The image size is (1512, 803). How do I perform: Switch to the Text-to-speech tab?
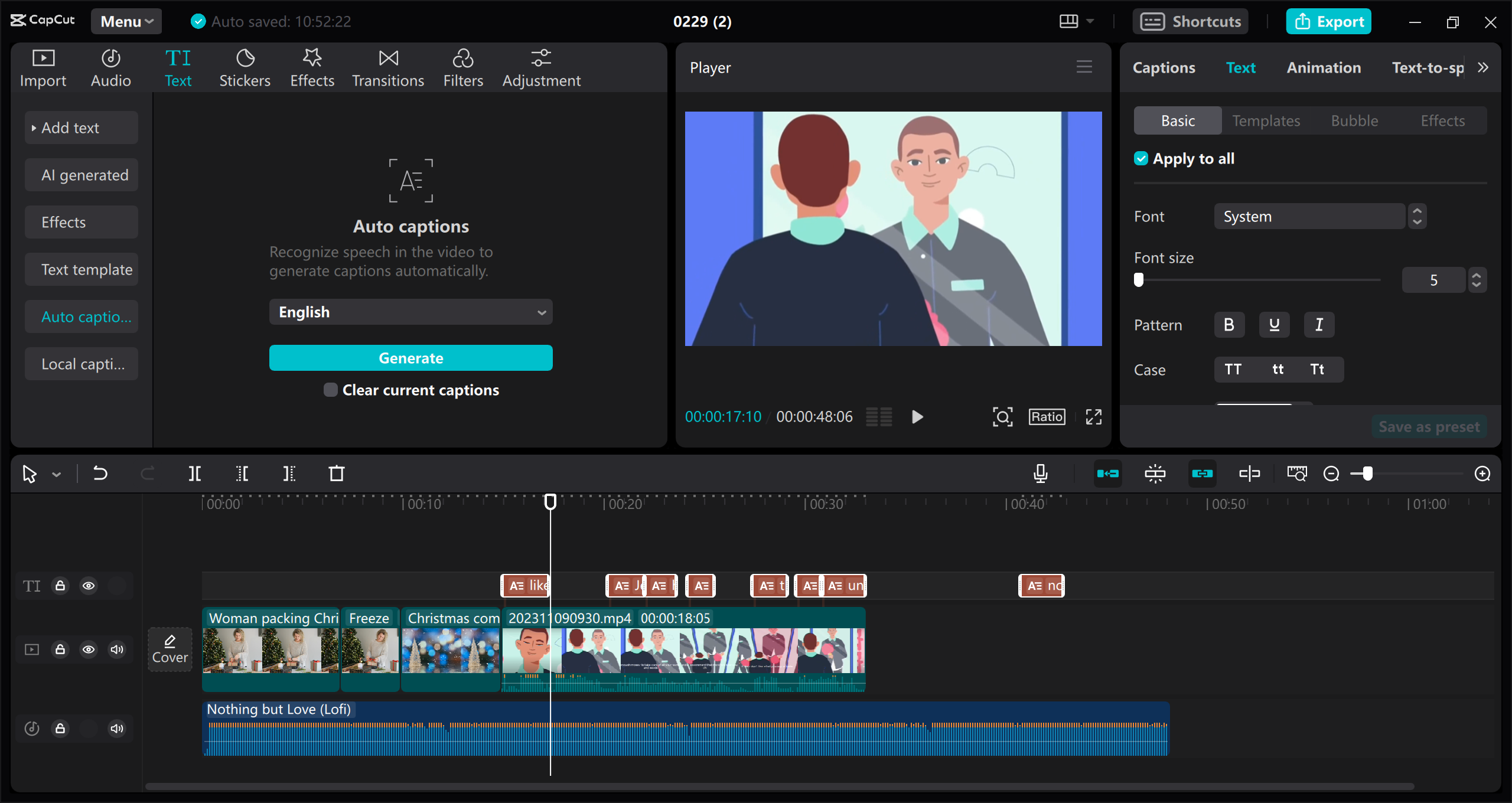1431,67
